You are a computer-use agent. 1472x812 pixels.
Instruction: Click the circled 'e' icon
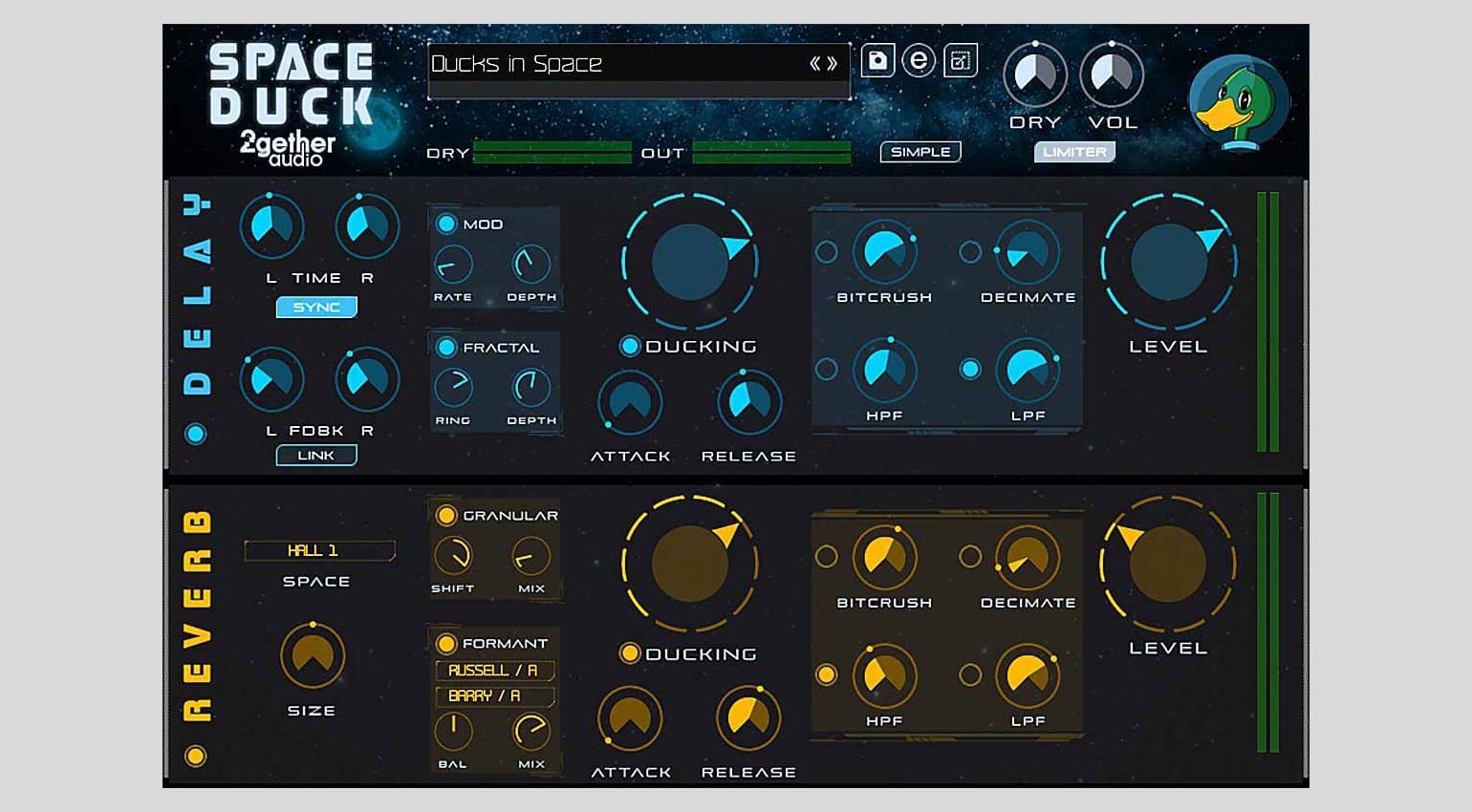(x=919, y=61)
